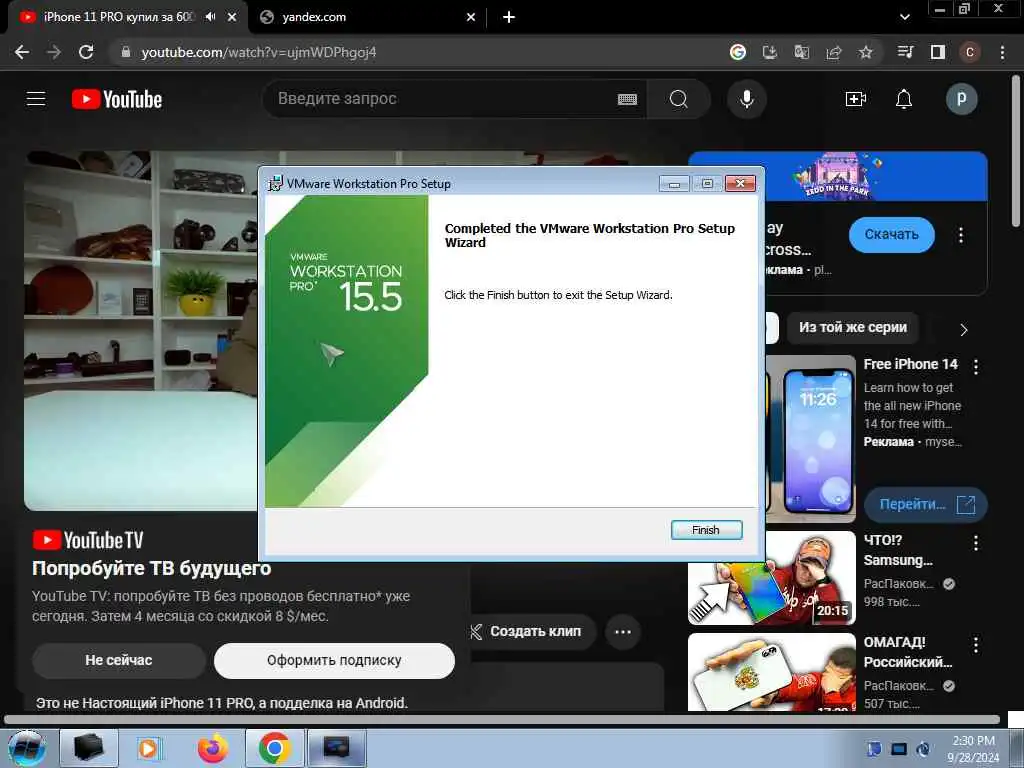Open YouTube notifications bell
The height and width of the screenshot is (768, 1024).
coord(904,99)
